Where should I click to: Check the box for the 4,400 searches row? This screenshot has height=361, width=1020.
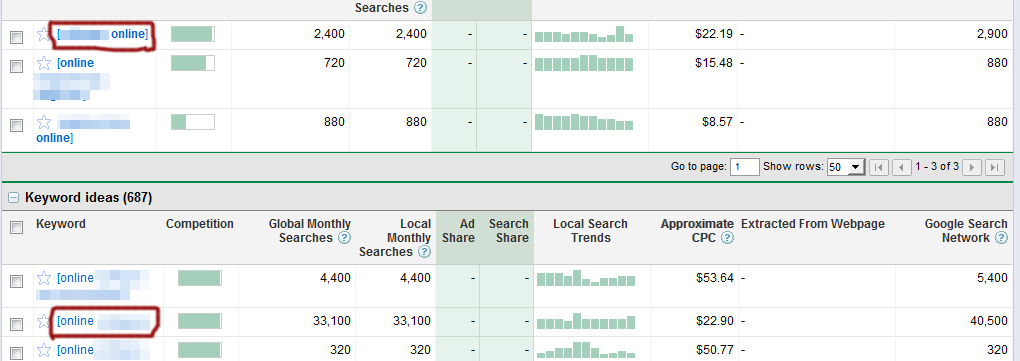tap(16, 282)
